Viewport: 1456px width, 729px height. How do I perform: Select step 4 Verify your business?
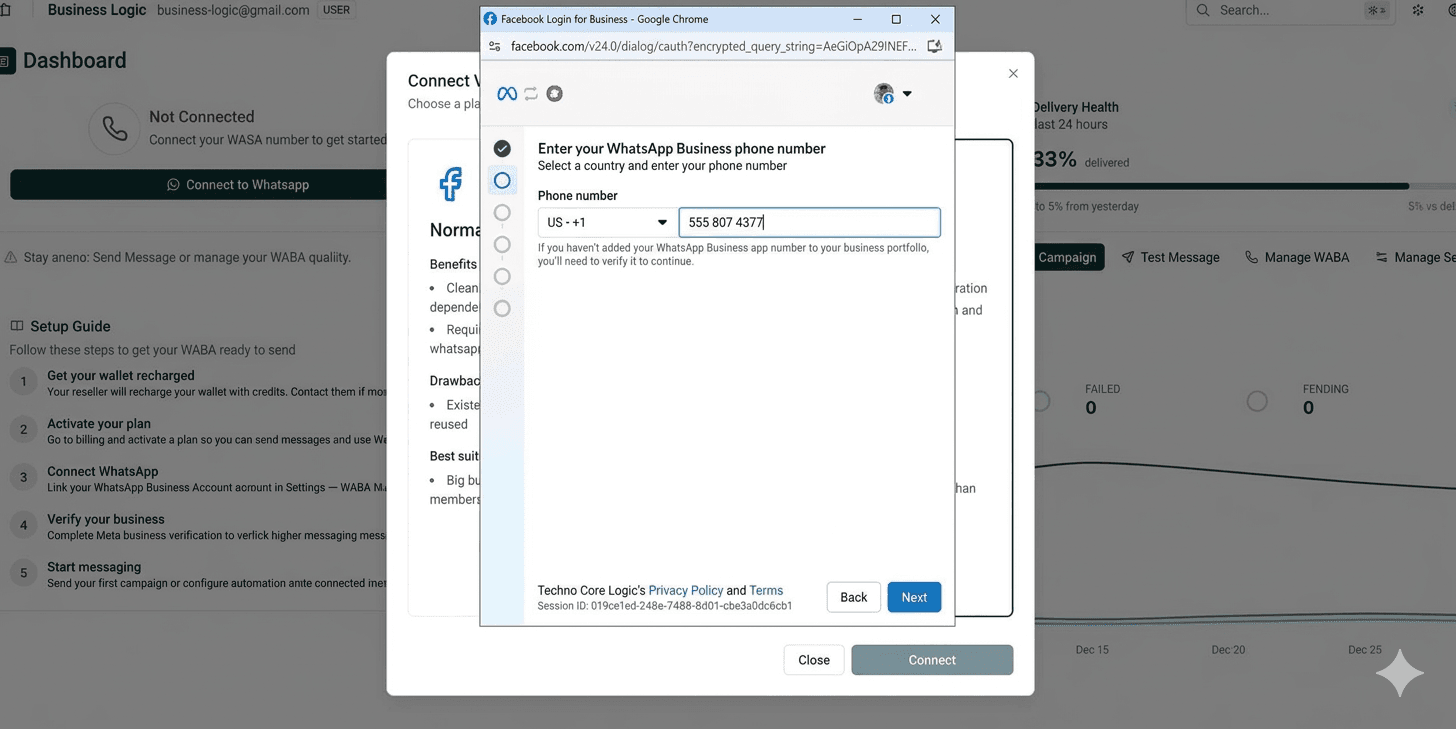pyautogui.click(x=198, y=527)
